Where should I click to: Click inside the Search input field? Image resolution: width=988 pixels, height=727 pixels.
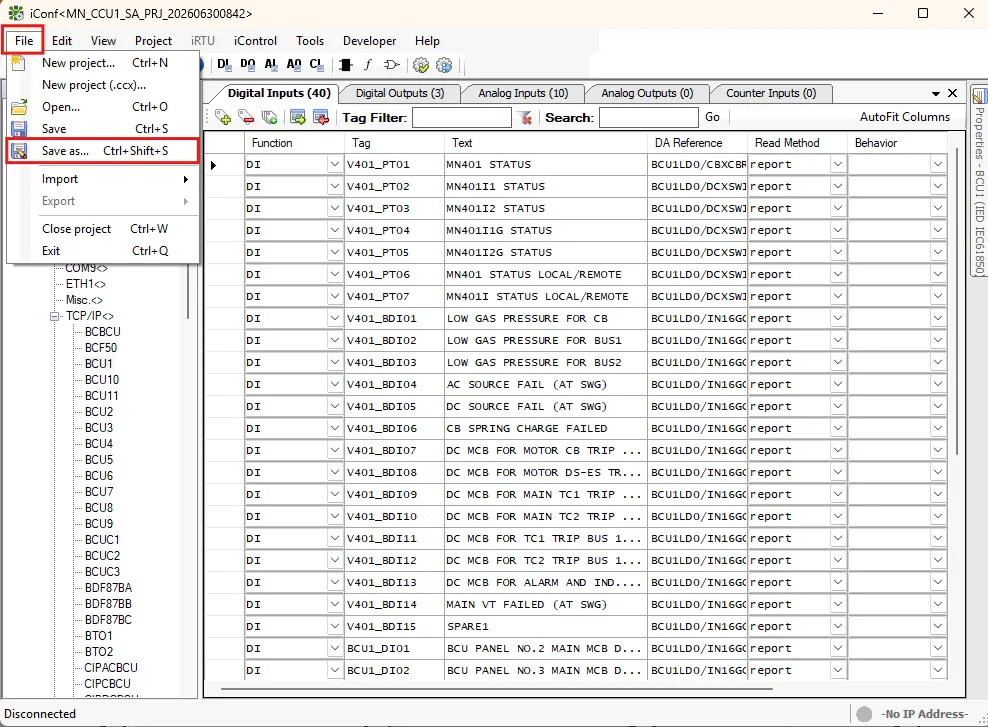[648, 118]
